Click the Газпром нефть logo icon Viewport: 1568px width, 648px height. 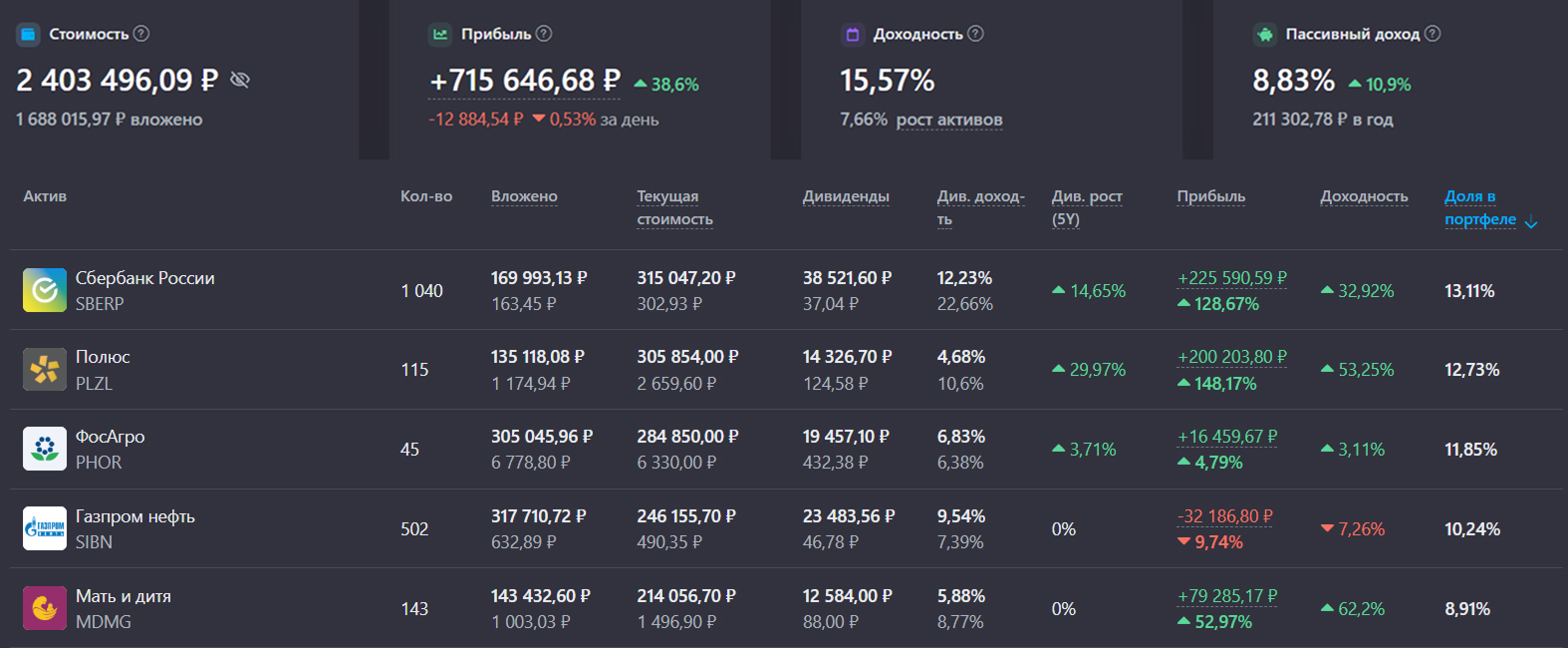coord(45,528)
